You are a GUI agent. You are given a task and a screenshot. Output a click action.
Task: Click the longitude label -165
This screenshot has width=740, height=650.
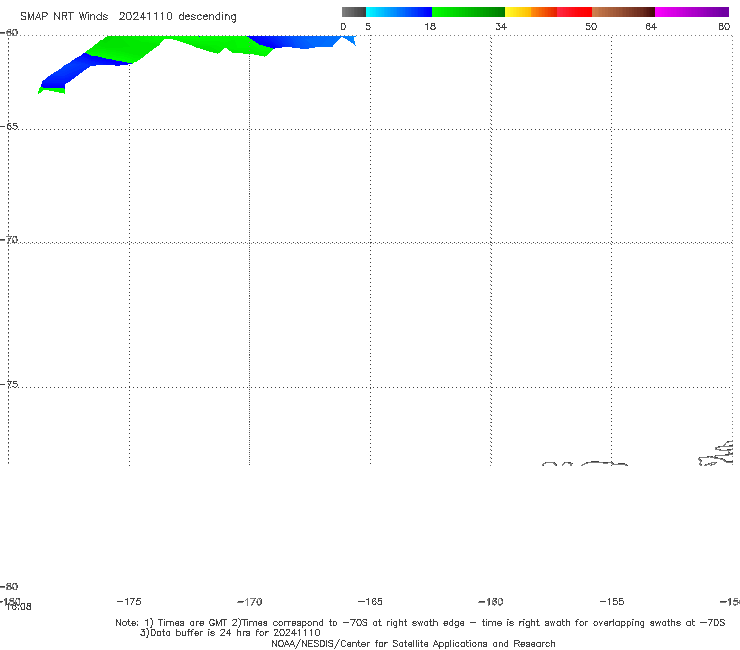[370, 601]
